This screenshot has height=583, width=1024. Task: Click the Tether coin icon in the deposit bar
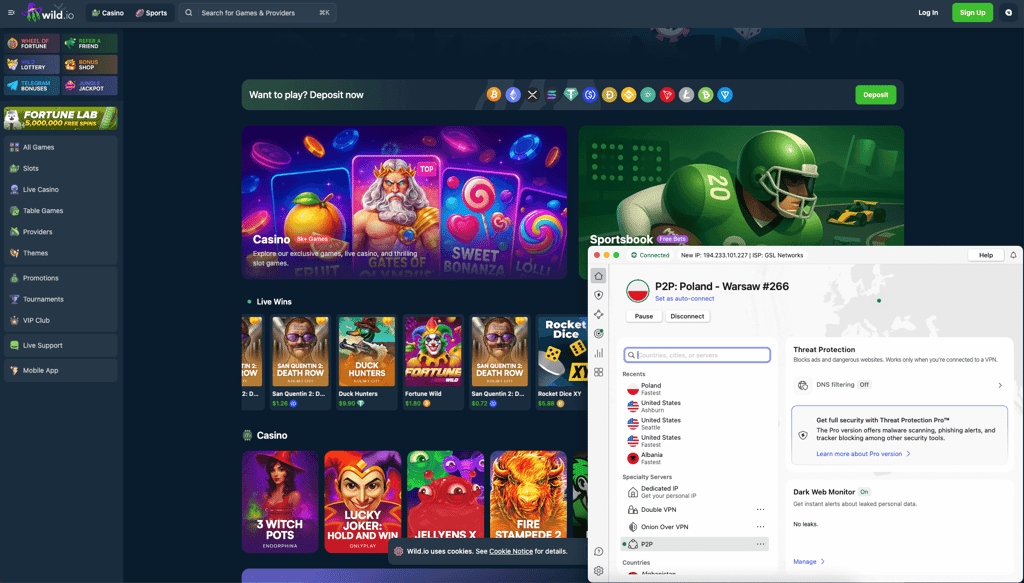pos(571,95)
